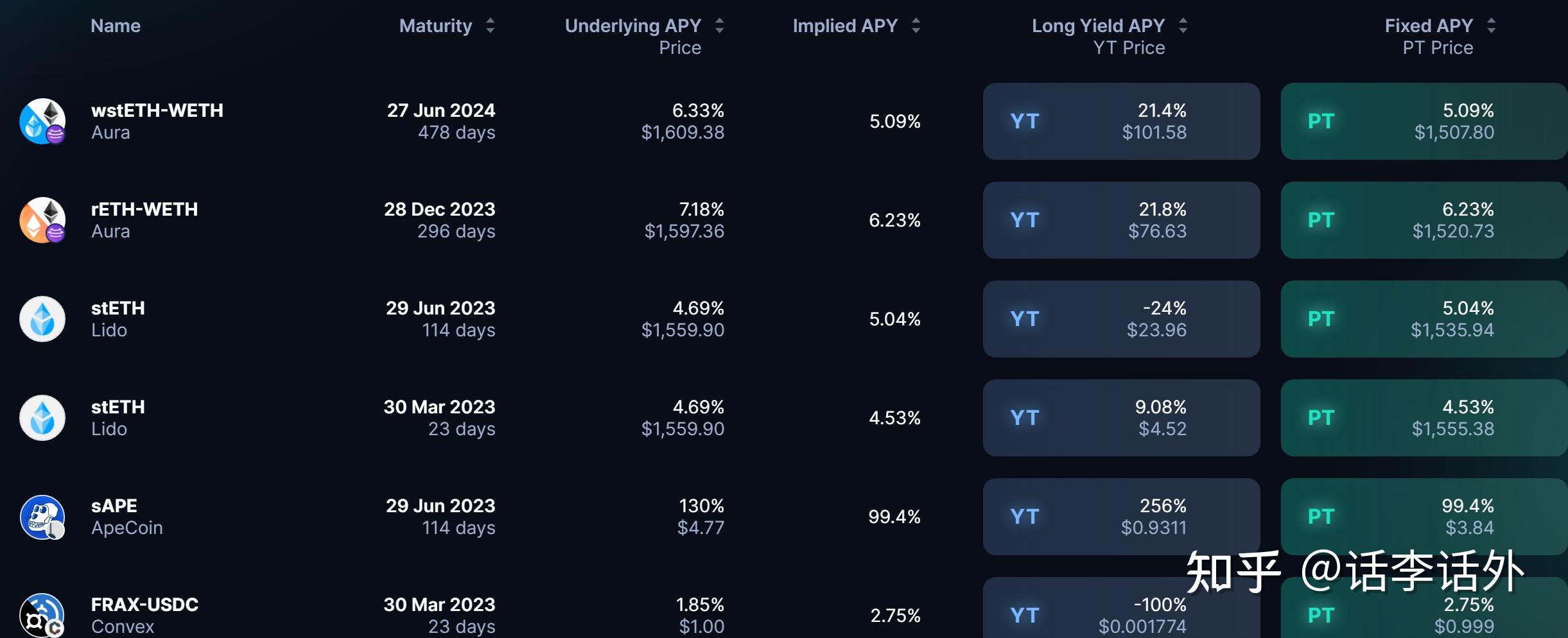Click the Underlying APY column header
This screenshot has width=1568, height=638.
(x=632, y=26)
